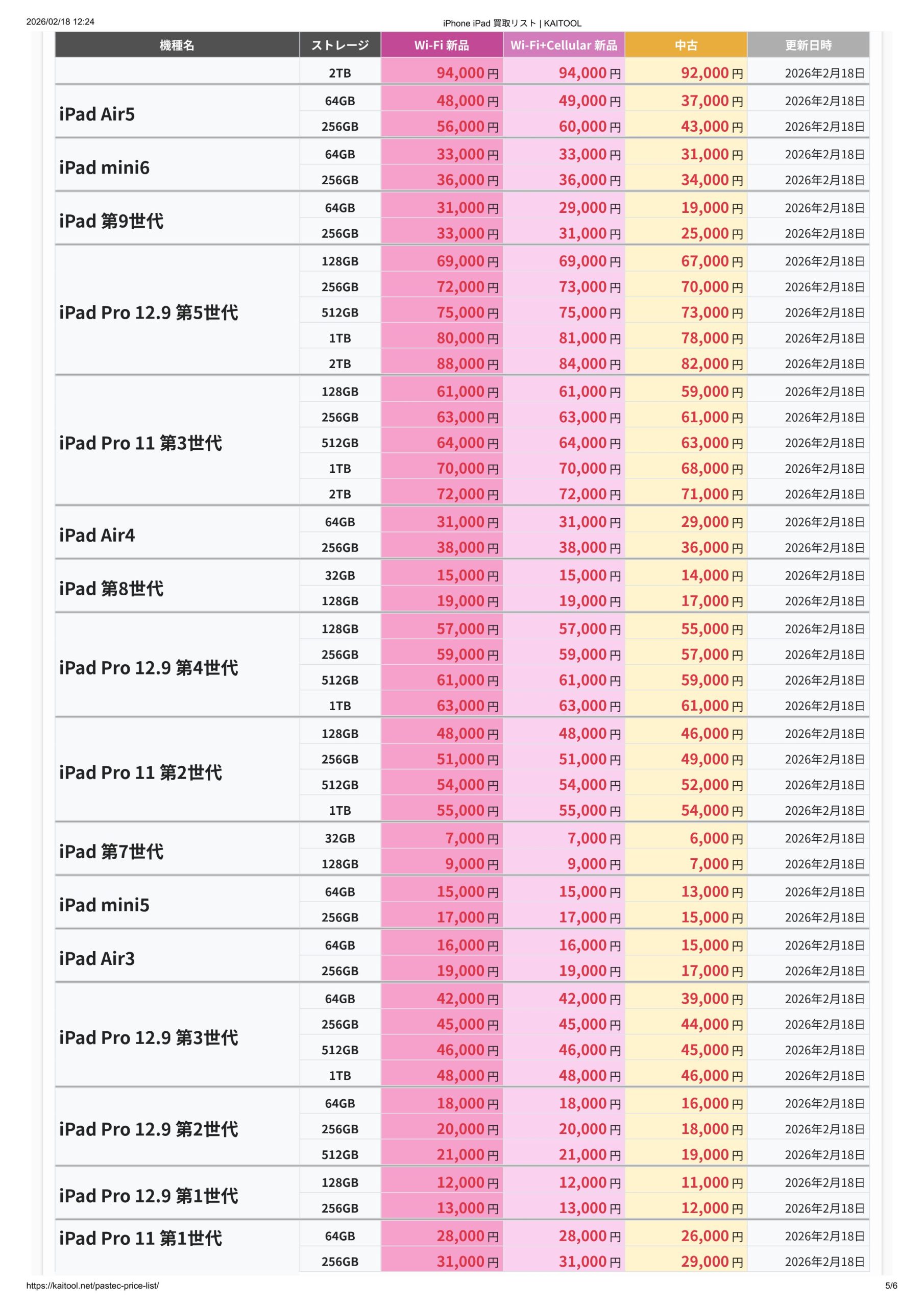Select the Wi-Fi 新品 column header
The width and height of the screenshot is (924, 1307).
441,45
